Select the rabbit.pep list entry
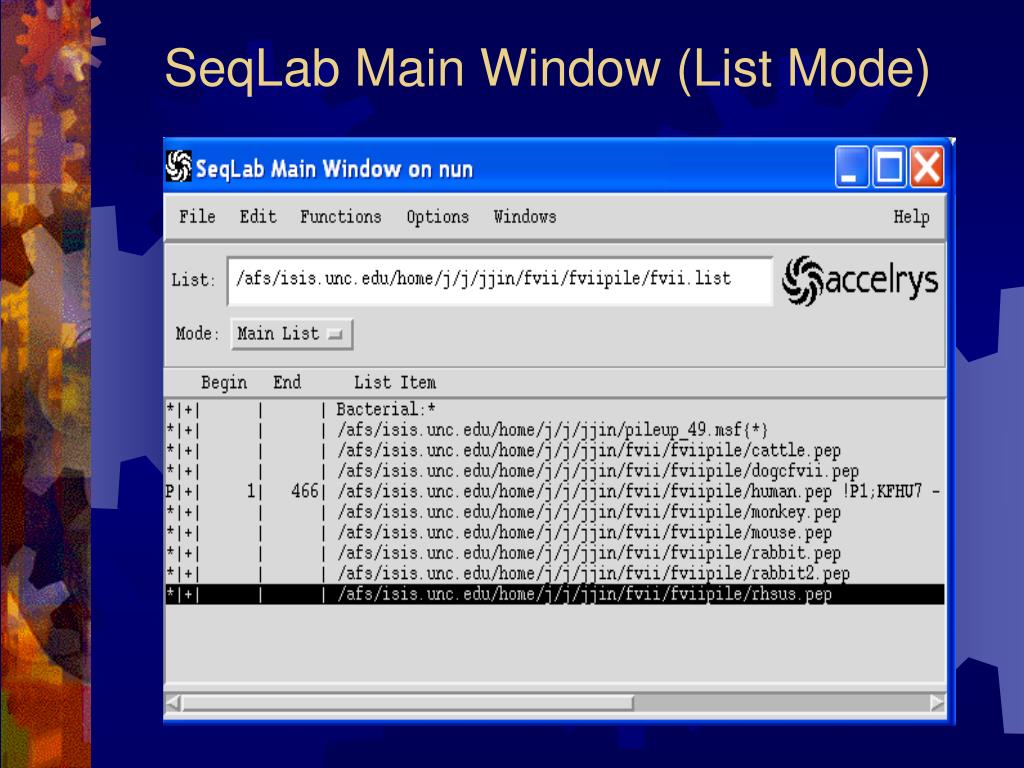 pos(554,553)
